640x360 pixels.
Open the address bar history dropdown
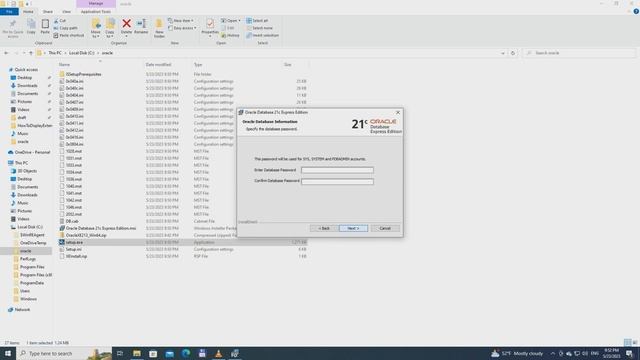(x=503, y=53)
